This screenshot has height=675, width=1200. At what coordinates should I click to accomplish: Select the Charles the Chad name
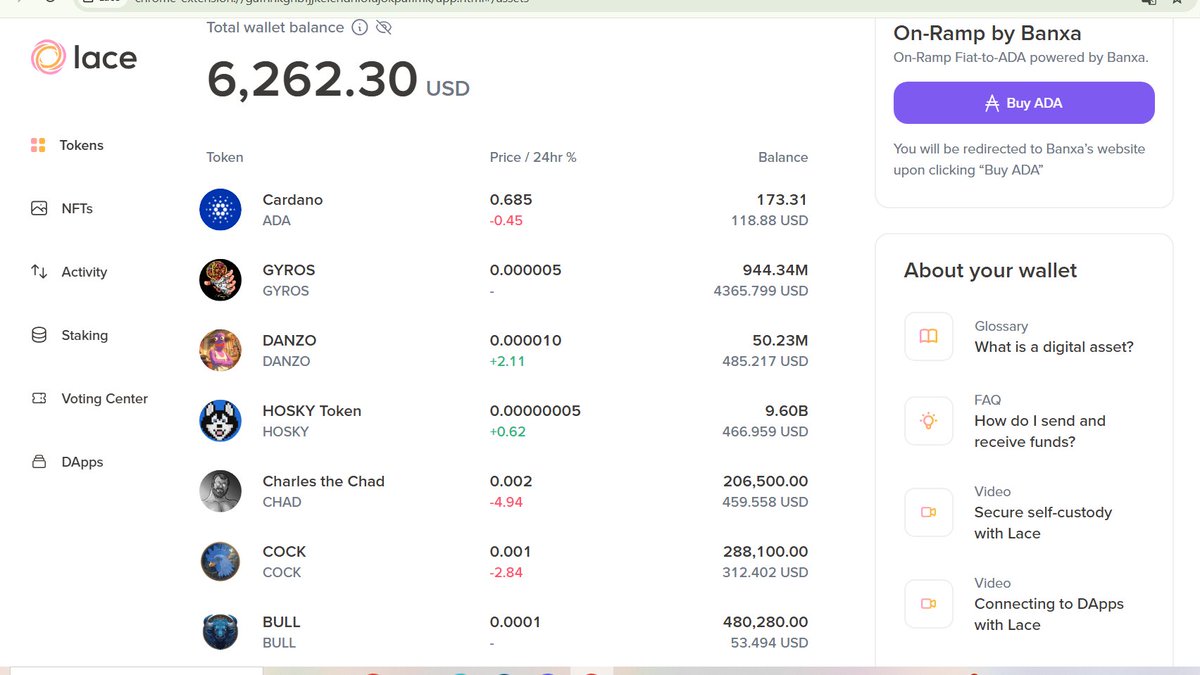click(323, 481)
